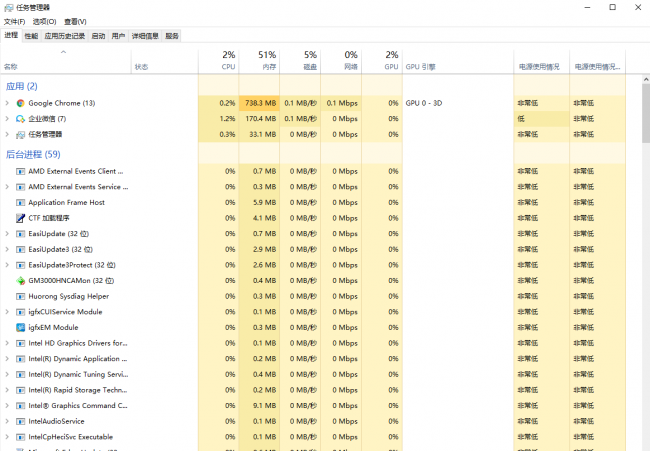Click the EasiUpdate3Protect icon
The width and height of the screenshot is (650, 451).
20,265
